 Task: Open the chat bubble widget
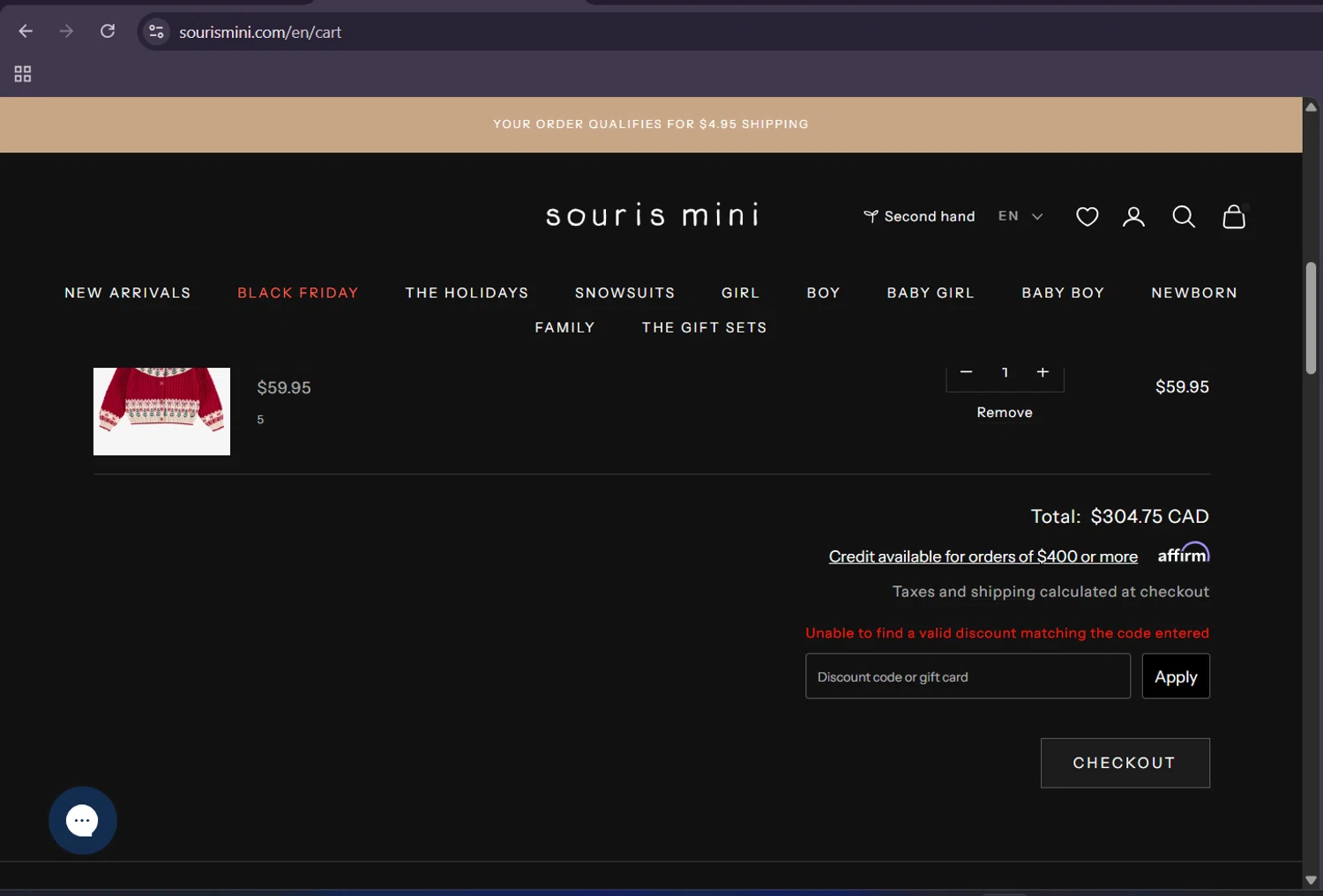[83, 820]
